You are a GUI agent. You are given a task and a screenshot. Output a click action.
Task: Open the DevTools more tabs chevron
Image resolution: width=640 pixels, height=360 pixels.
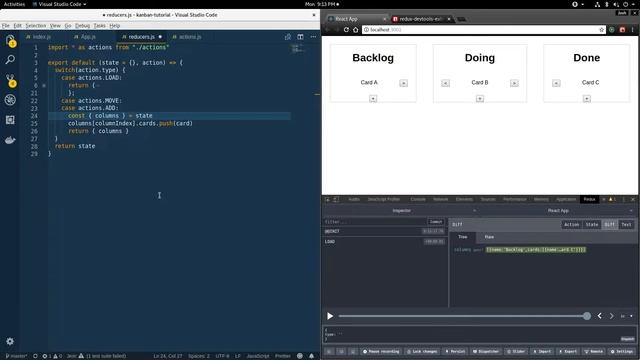[603, 199]
